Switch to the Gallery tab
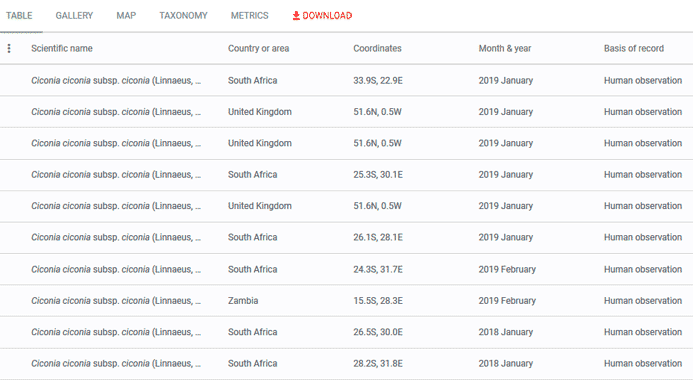Viewport: 693px width, 380px height. pos(74,16)
